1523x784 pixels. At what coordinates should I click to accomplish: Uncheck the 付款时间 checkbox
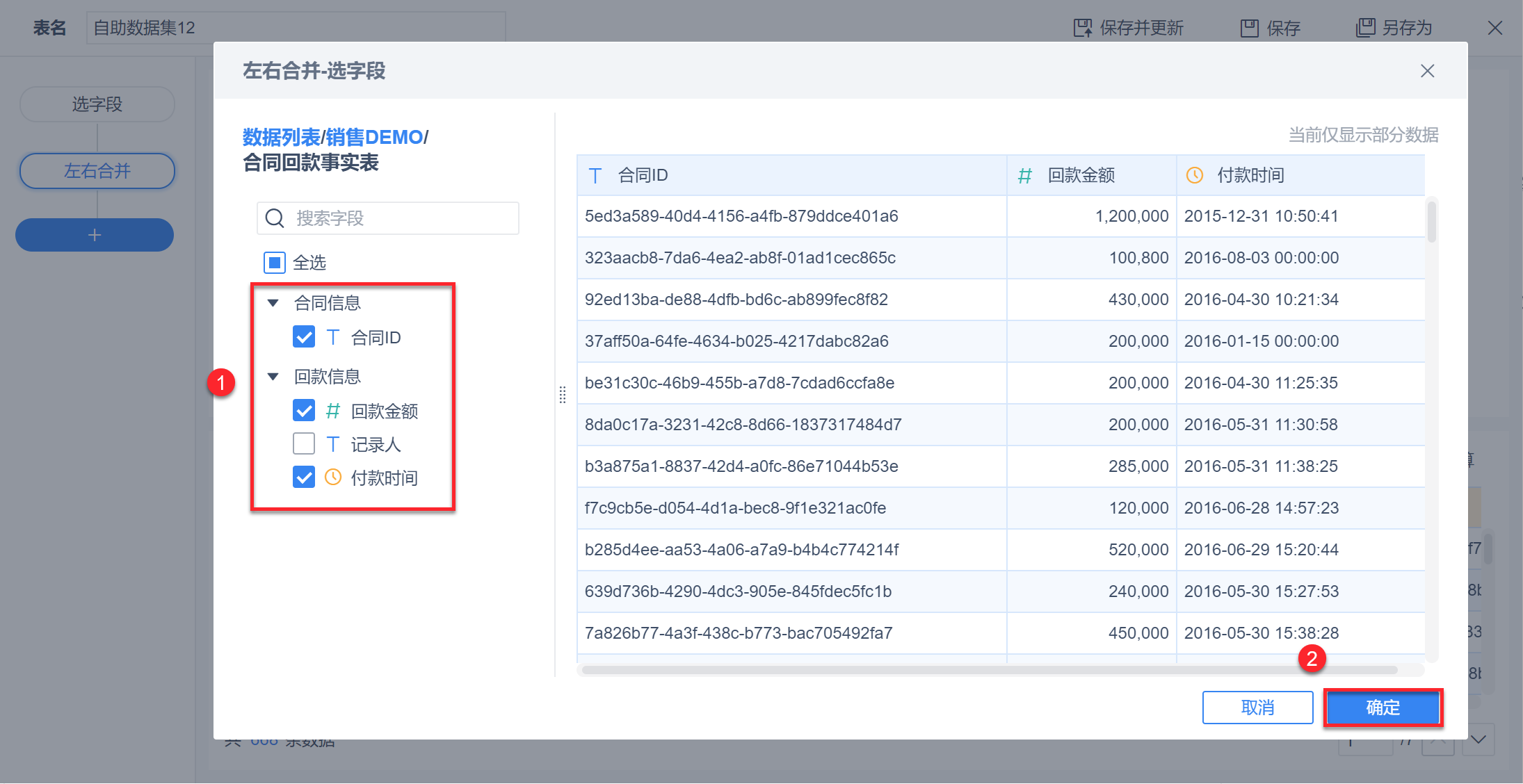pos(304,477)
